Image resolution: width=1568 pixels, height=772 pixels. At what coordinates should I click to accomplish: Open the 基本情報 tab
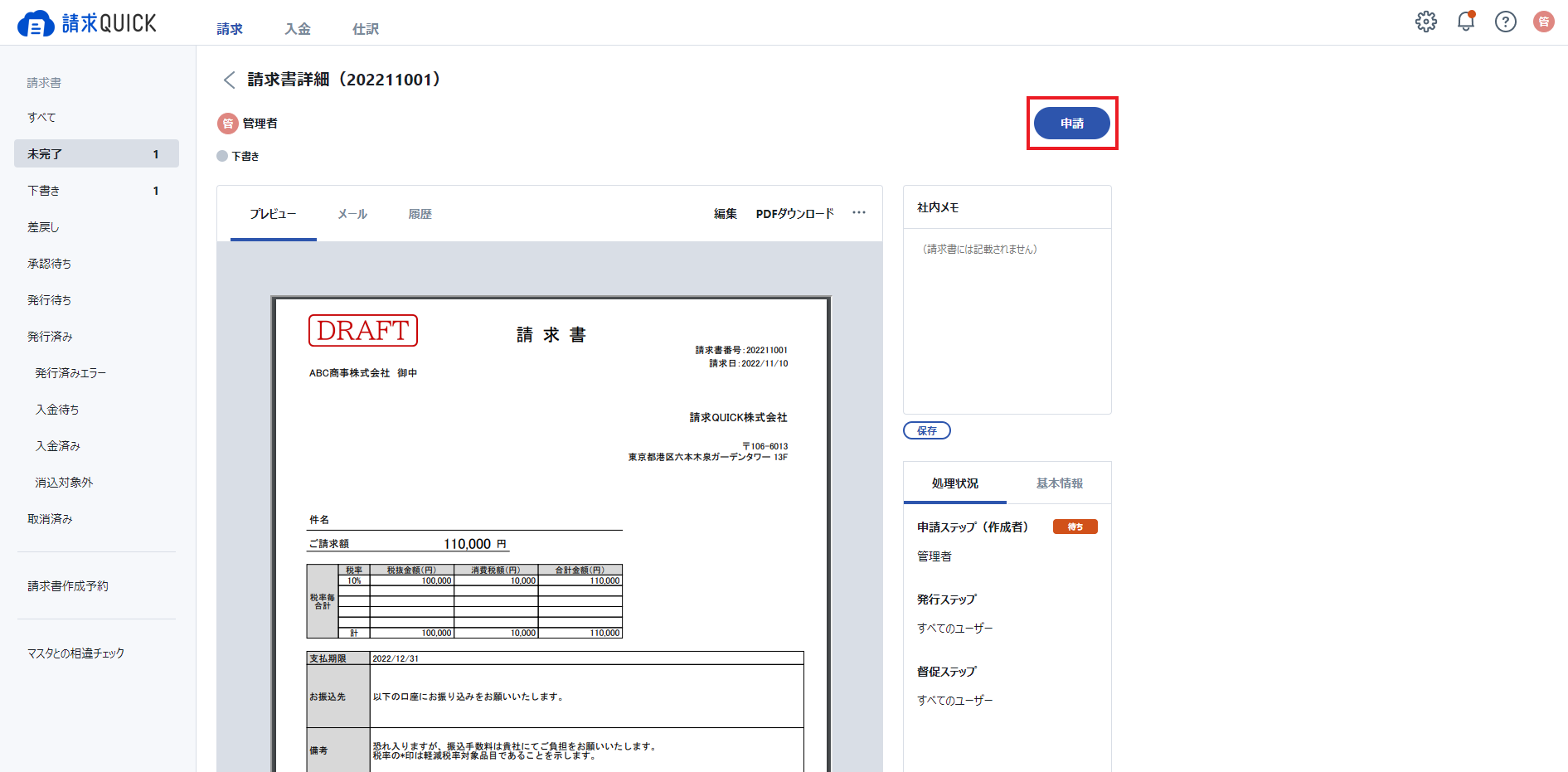pyautogui.click(x=1059, y=483)
